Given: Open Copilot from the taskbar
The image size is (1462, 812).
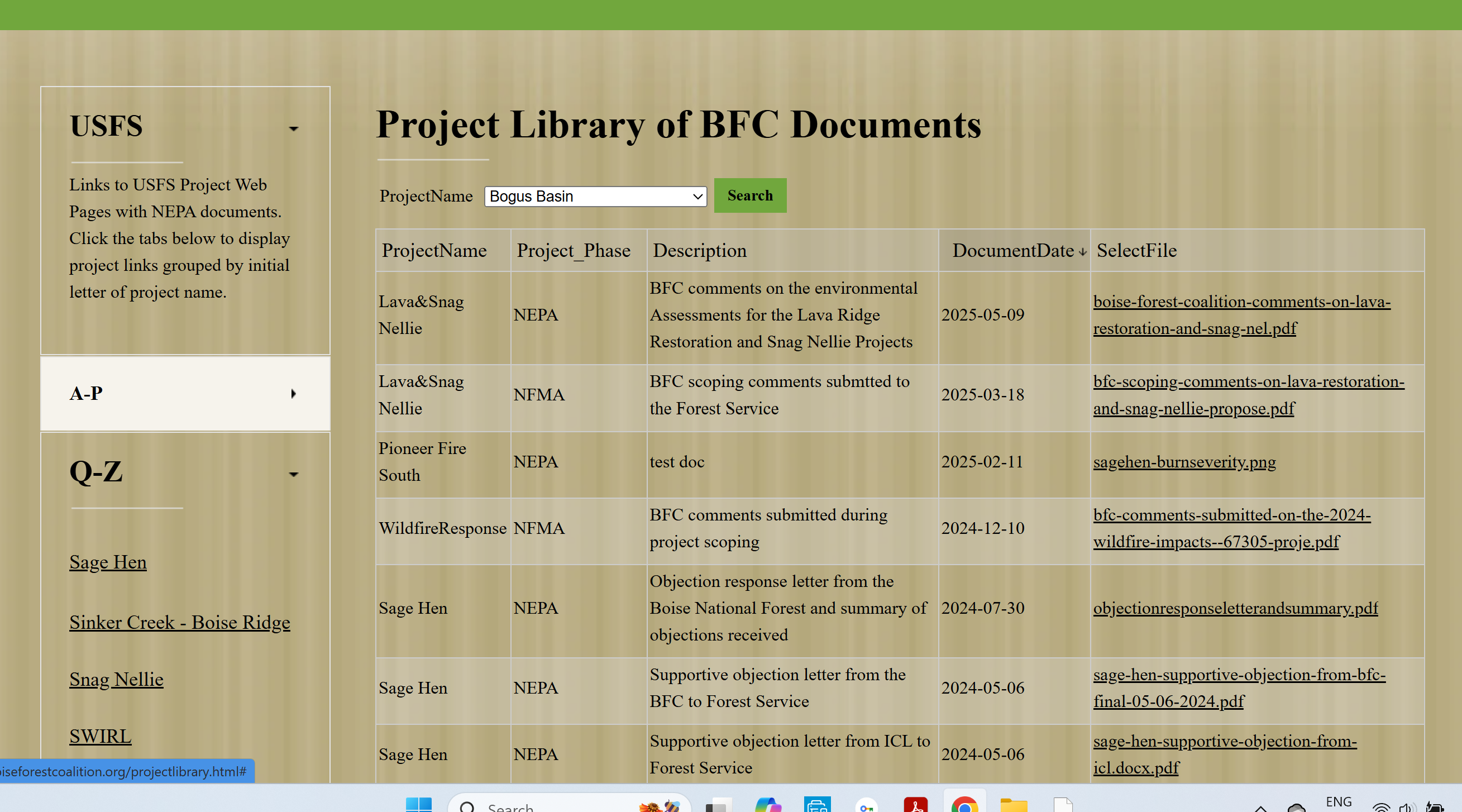Looking at the screenshot, I should point(768,806).
